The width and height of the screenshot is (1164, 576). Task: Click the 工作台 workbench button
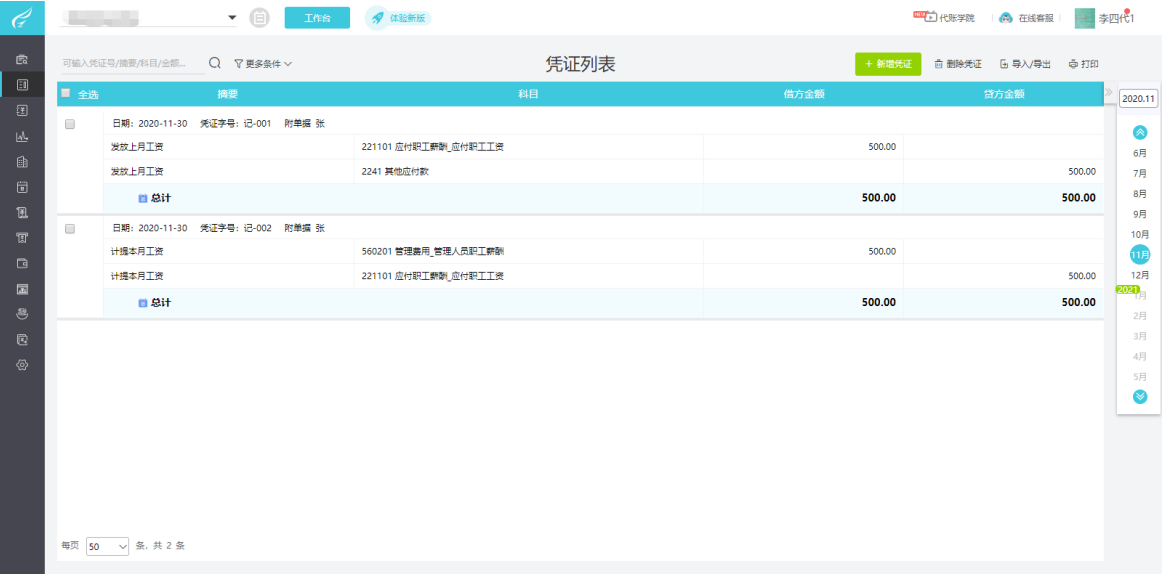(317, 18)
